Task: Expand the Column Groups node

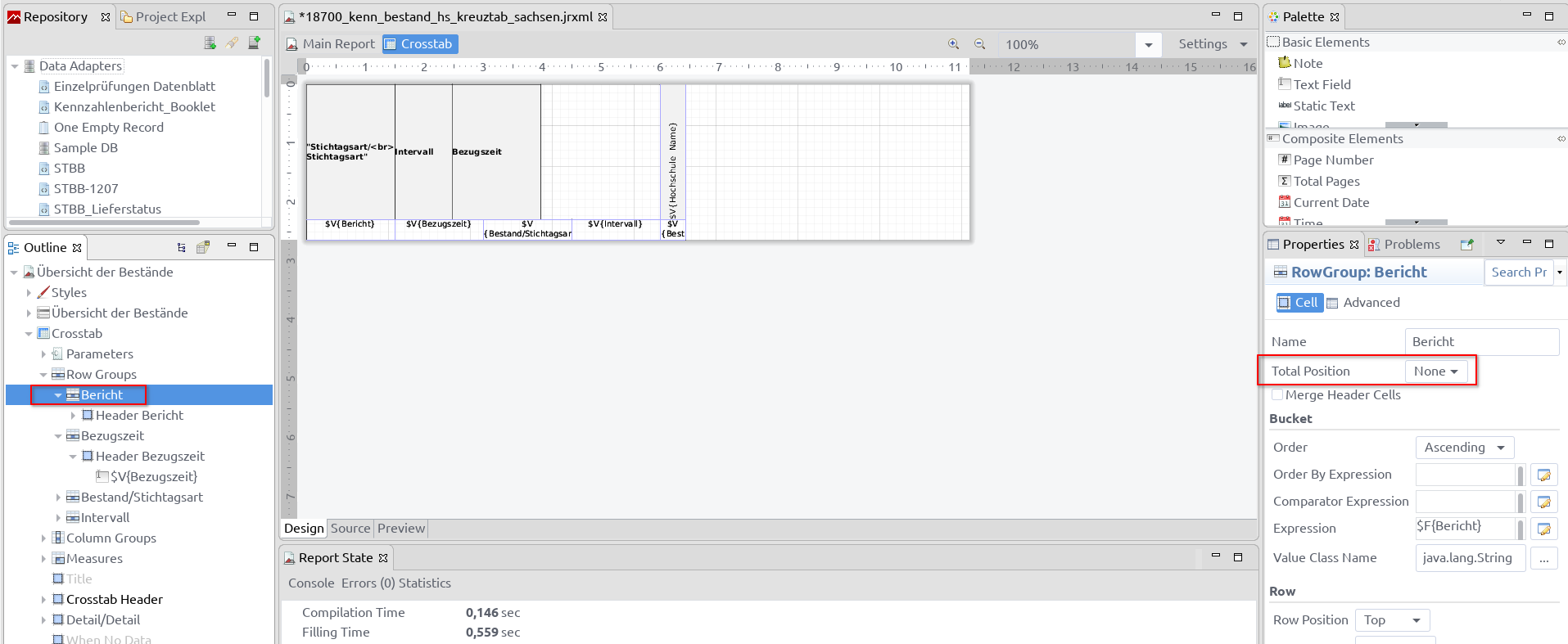Action: pyautogui.click(x=44, y=538)
